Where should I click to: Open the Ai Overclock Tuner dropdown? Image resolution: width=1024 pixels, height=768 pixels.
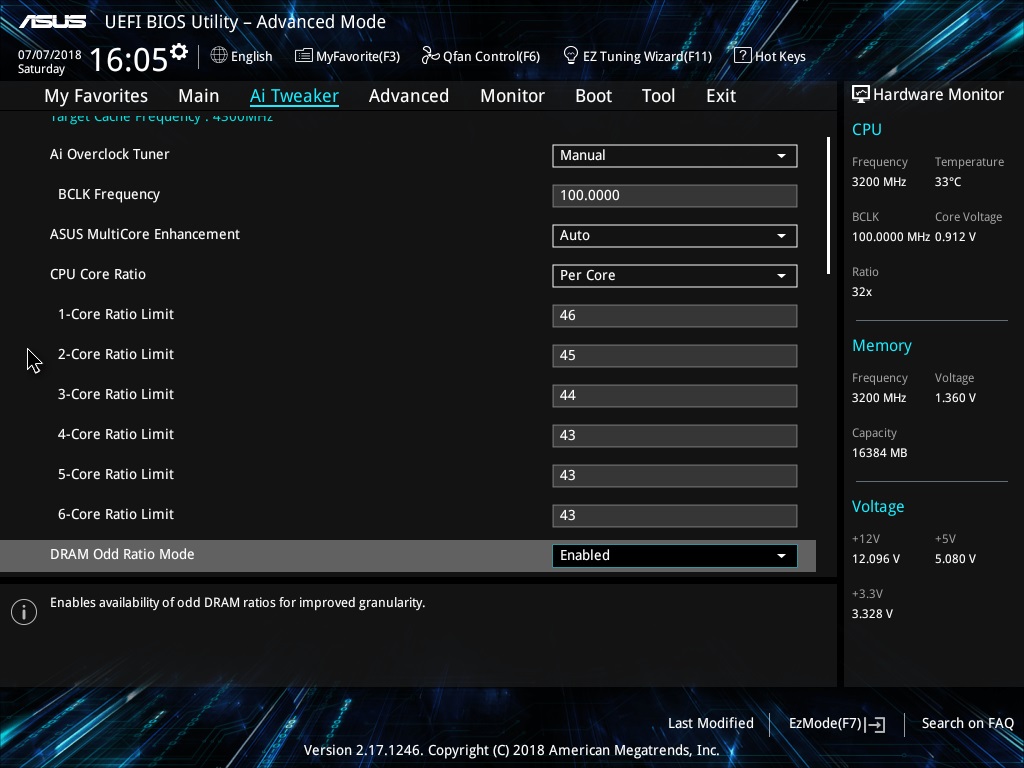pos(675,155)
